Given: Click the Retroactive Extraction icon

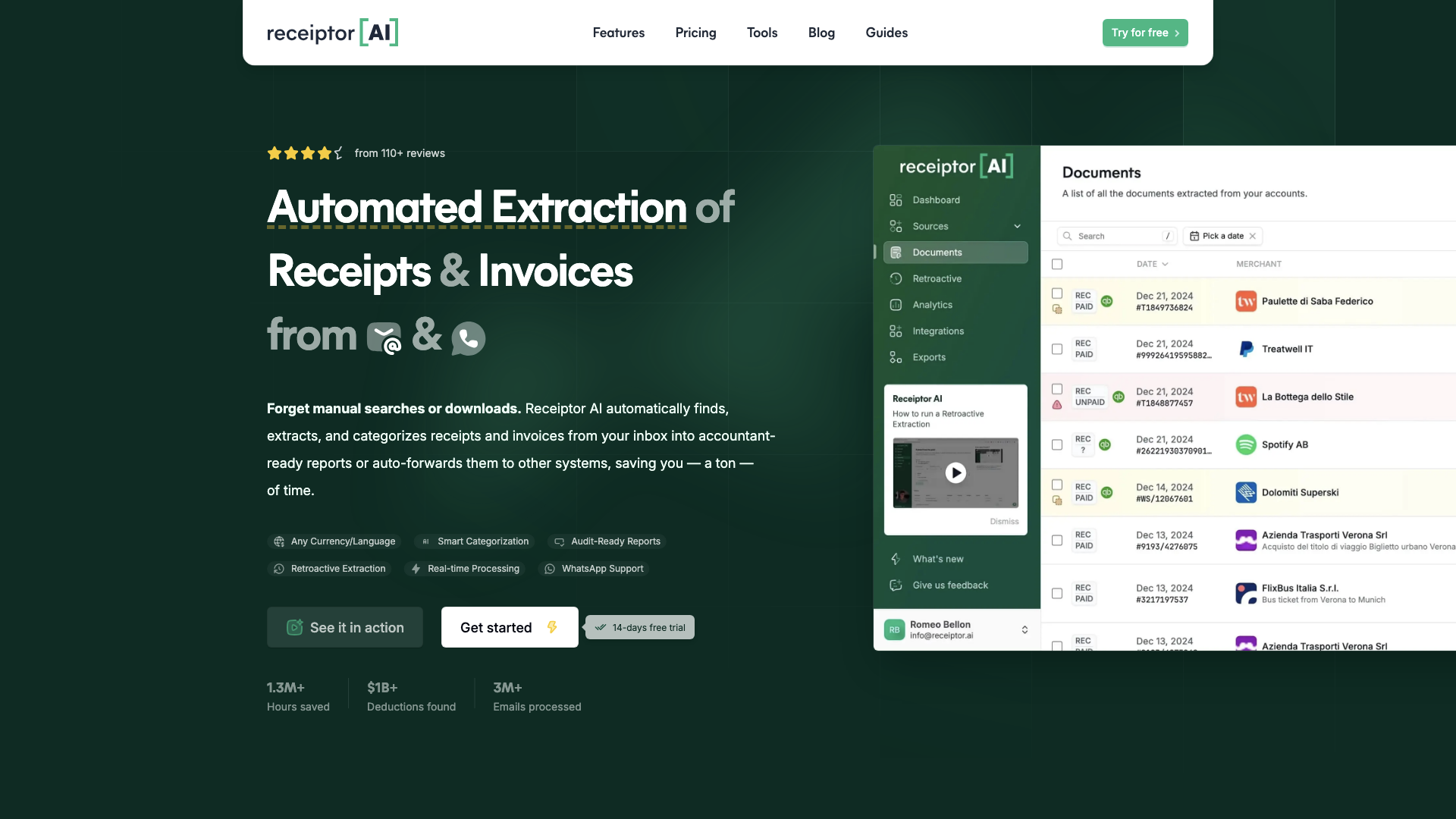Looking at the screenshot, I should click(x=278, y=568).
